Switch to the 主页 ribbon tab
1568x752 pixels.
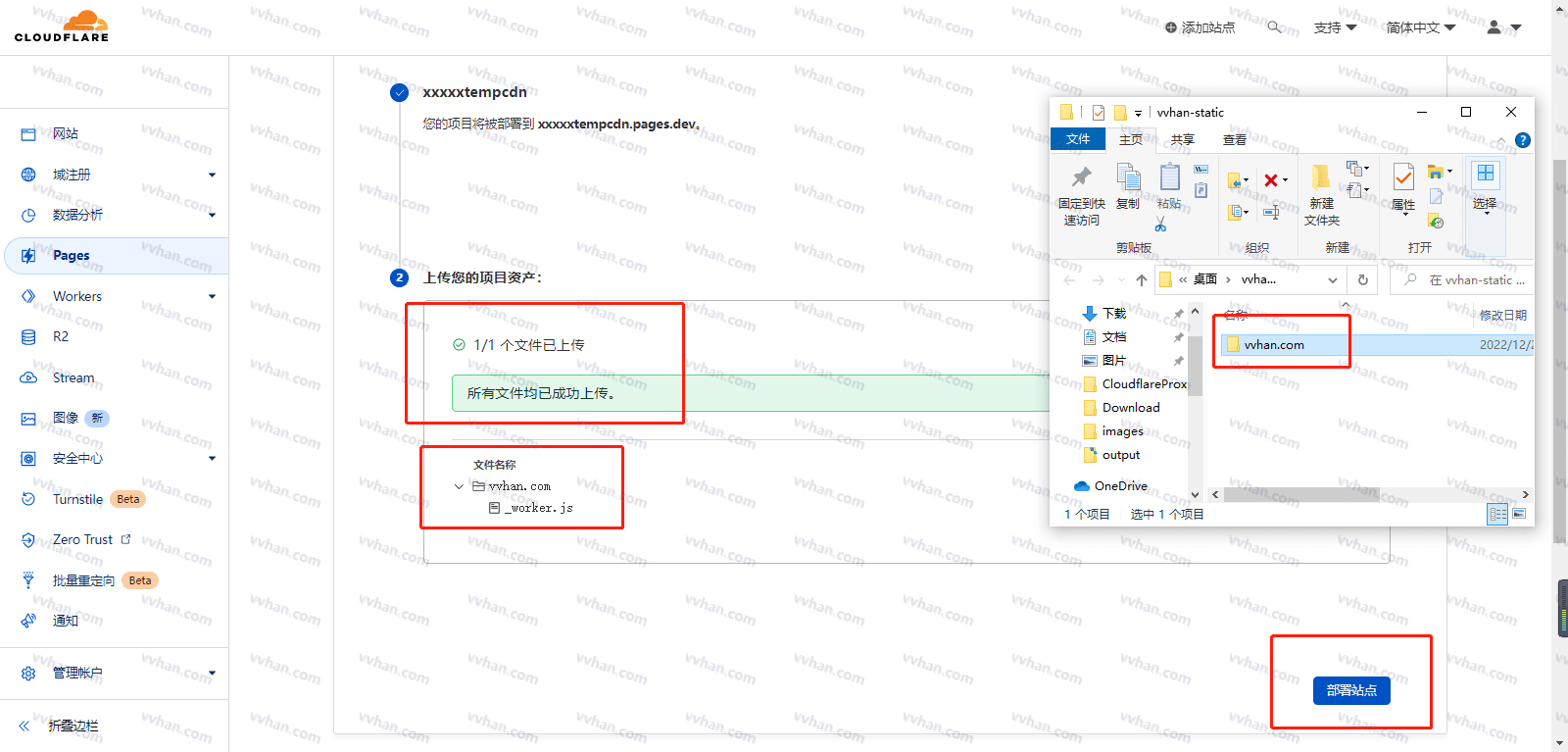[x=1131, y=139]
